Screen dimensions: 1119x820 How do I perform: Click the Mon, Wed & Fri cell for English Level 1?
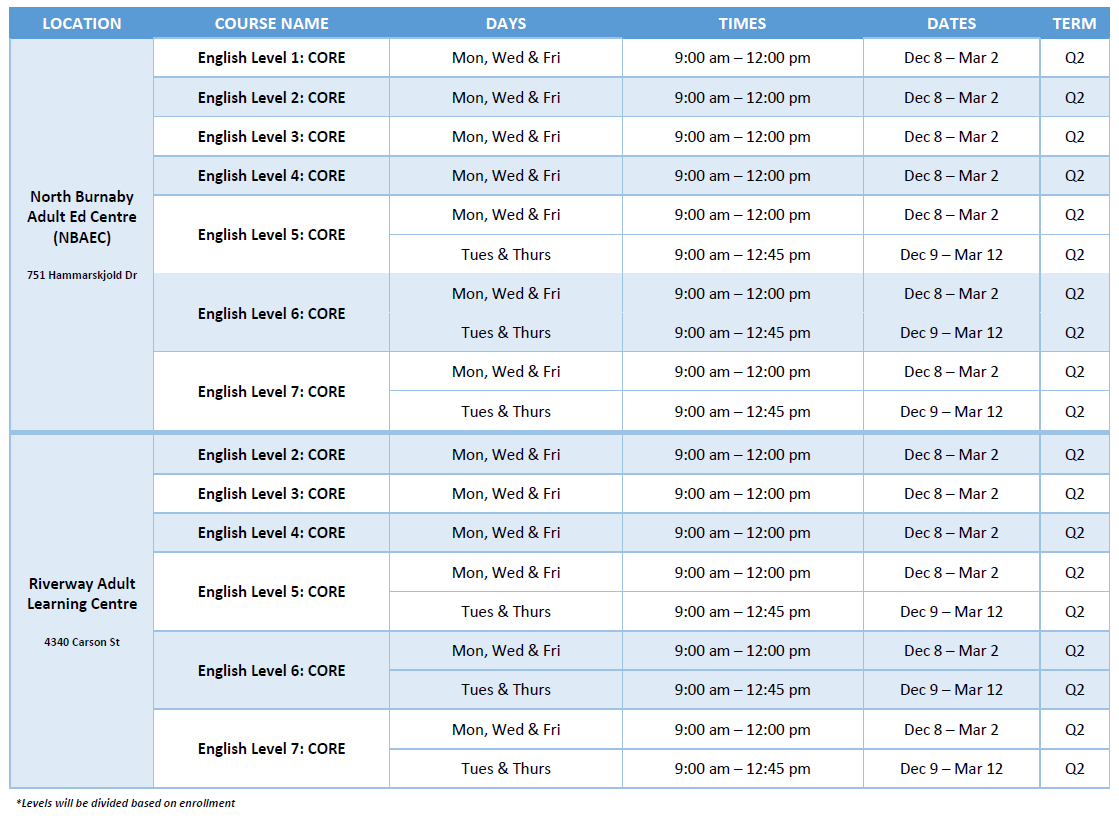(506, 58)
